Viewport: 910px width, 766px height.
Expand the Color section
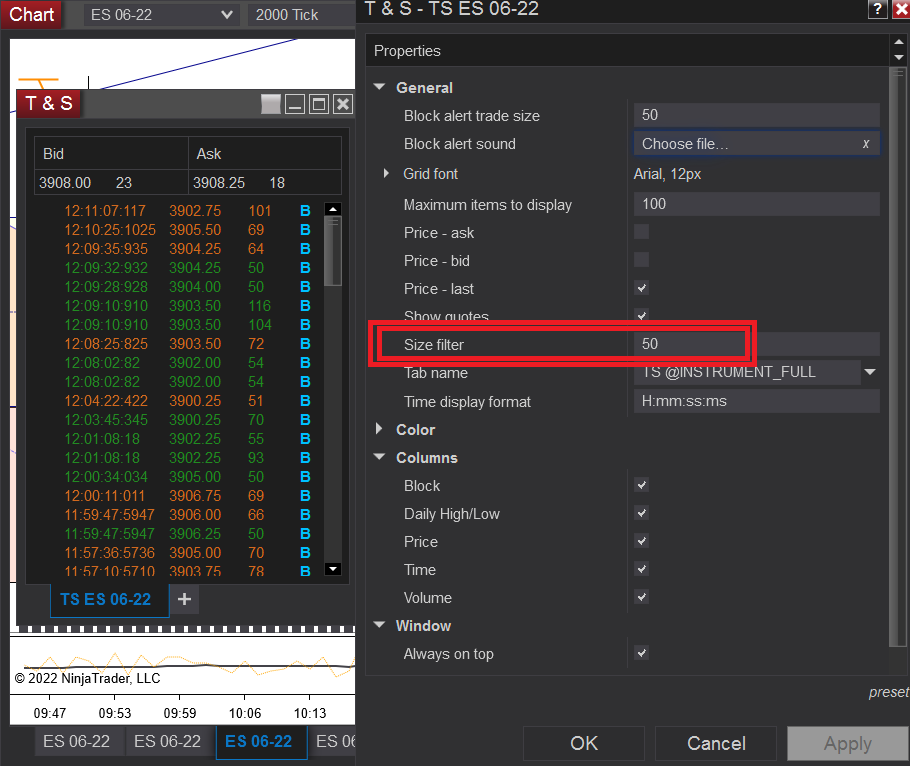[x=380, y=429]
